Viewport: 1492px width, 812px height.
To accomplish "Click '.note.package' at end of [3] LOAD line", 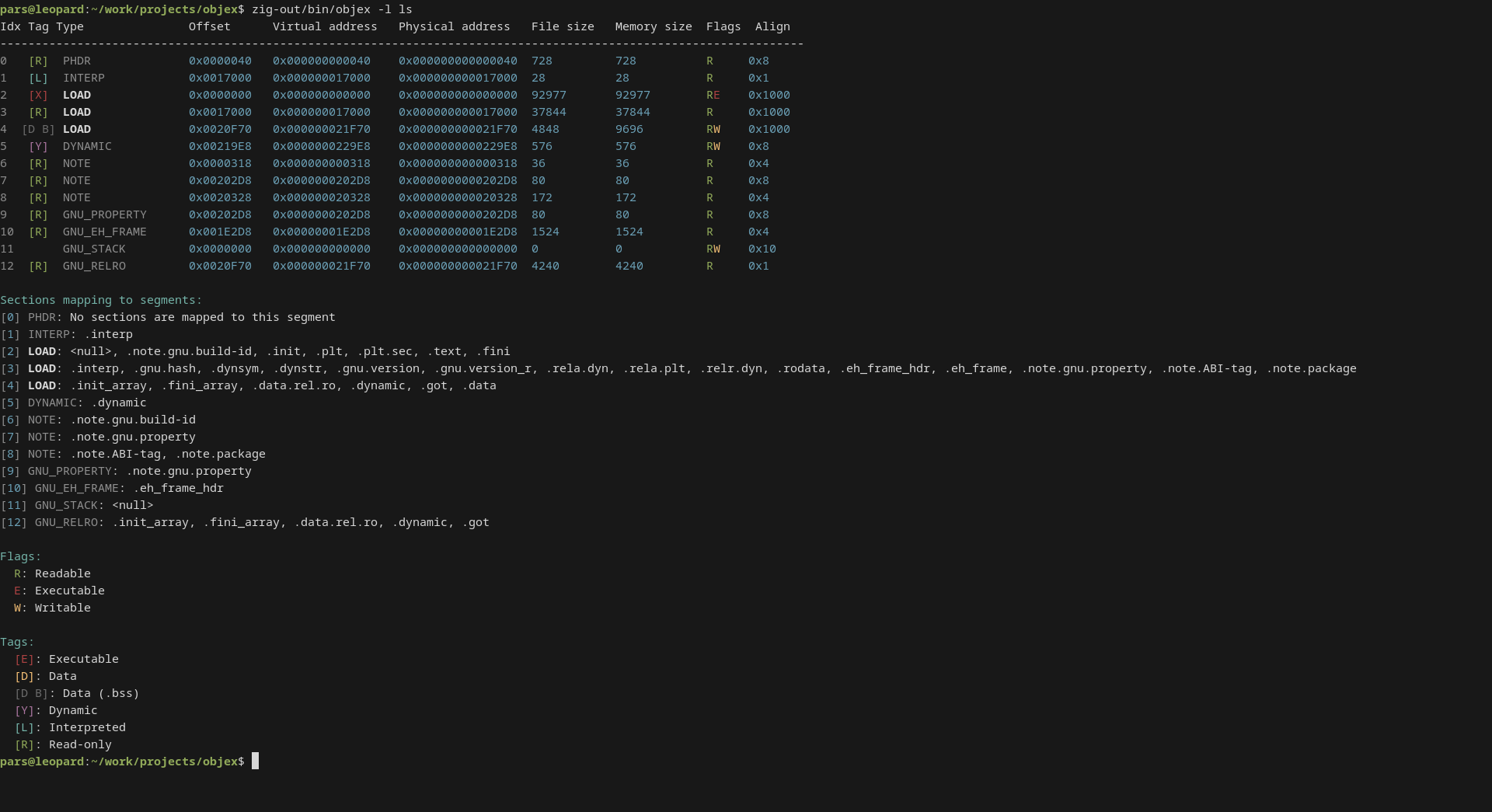I will 1312,368.
